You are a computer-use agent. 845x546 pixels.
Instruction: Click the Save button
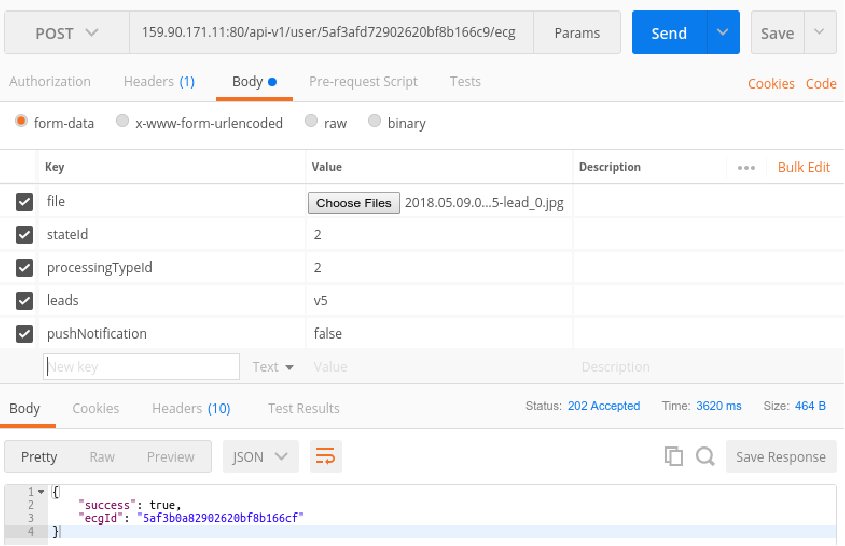pos(778,32)
